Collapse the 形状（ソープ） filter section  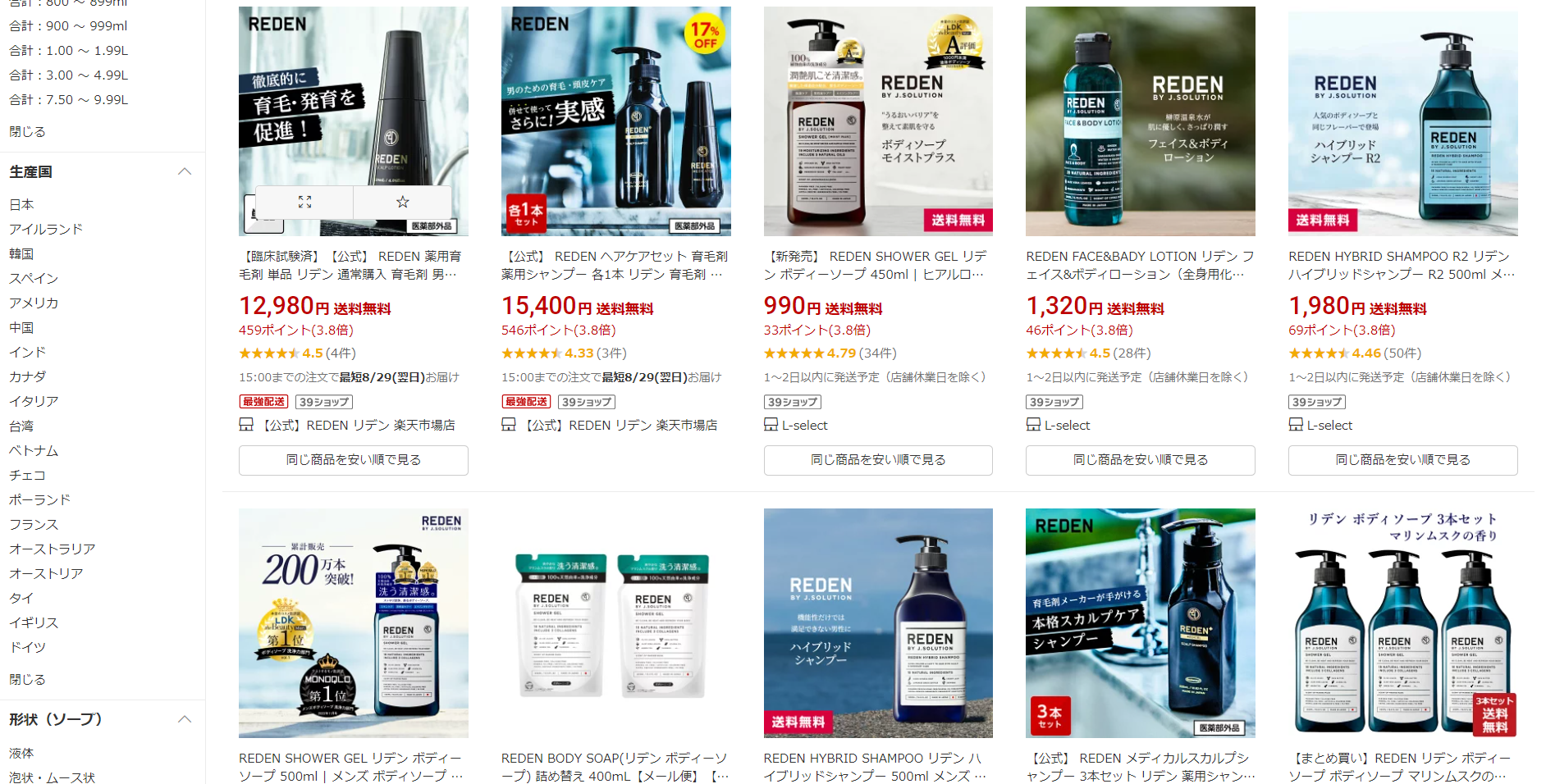pyautogui.click(x=185, y=719)
